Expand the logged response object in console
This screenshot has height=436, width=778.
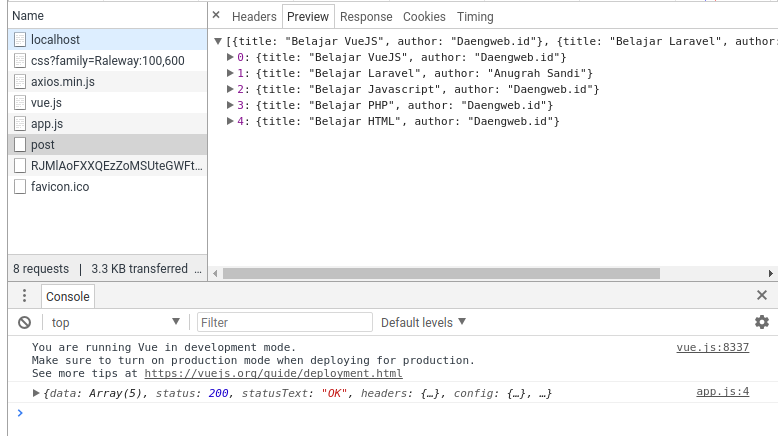click(x=37, y=393)
